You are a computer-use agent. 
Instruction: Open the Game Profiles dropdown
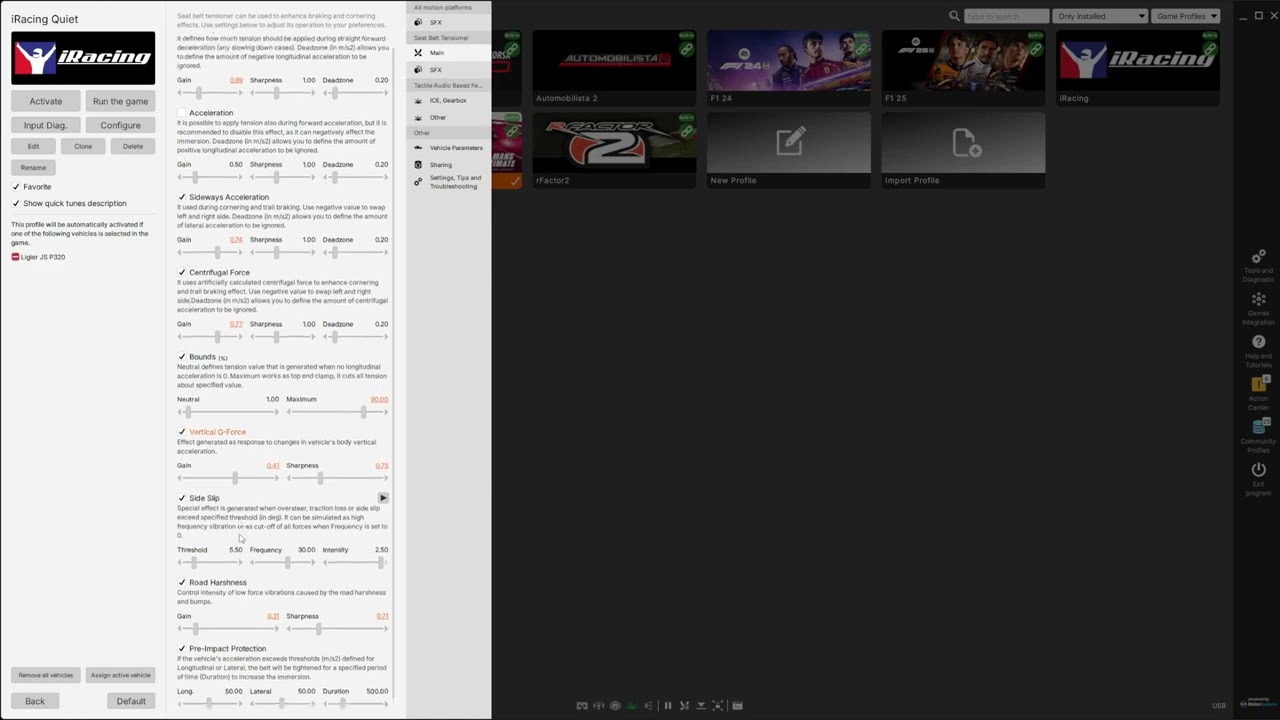[1186, 16]
